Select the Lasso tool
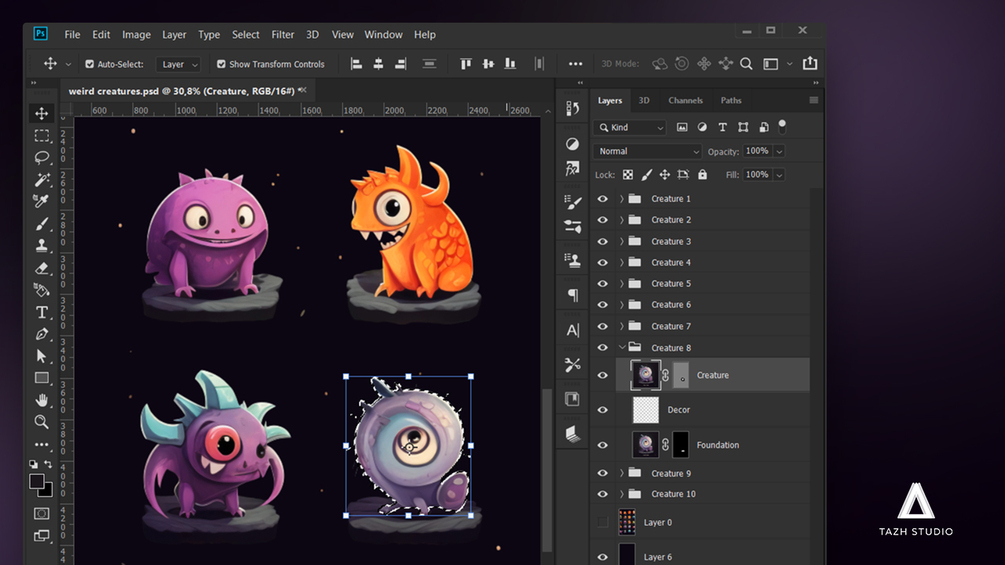 (x=42, y=157)
